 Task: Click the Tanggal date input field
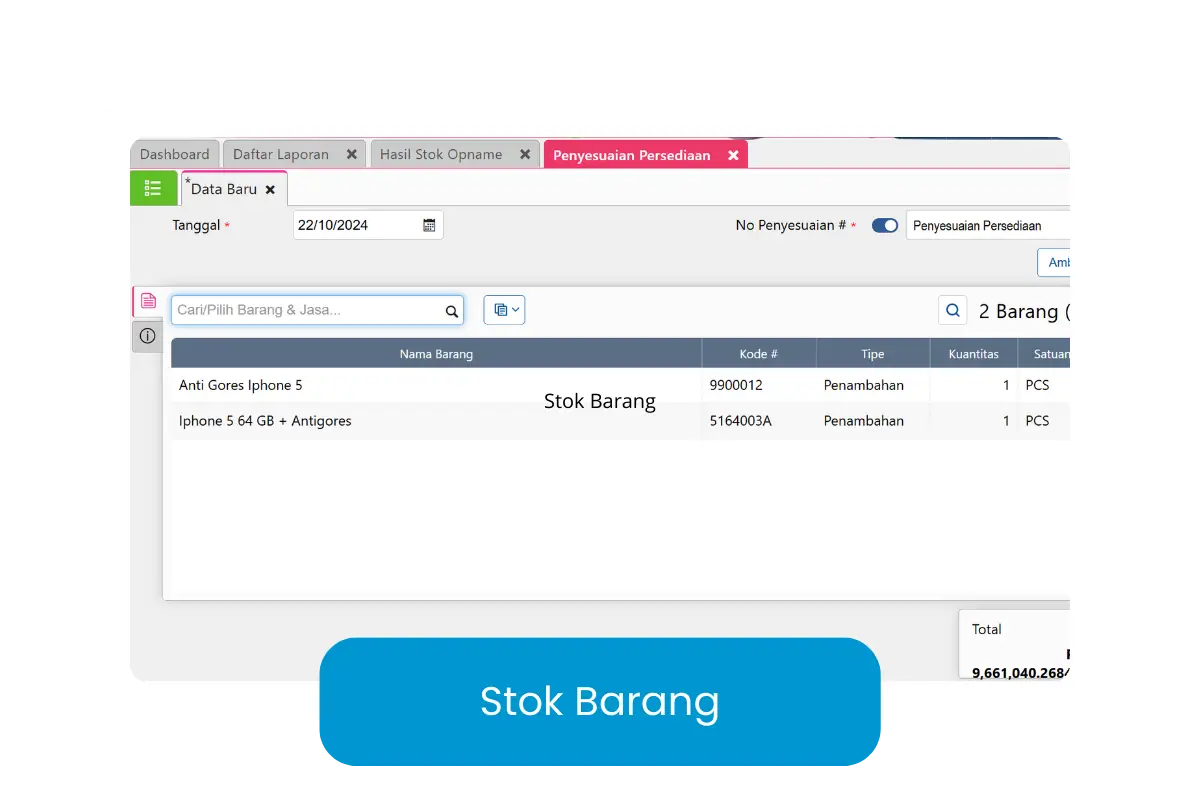(355, 225)
